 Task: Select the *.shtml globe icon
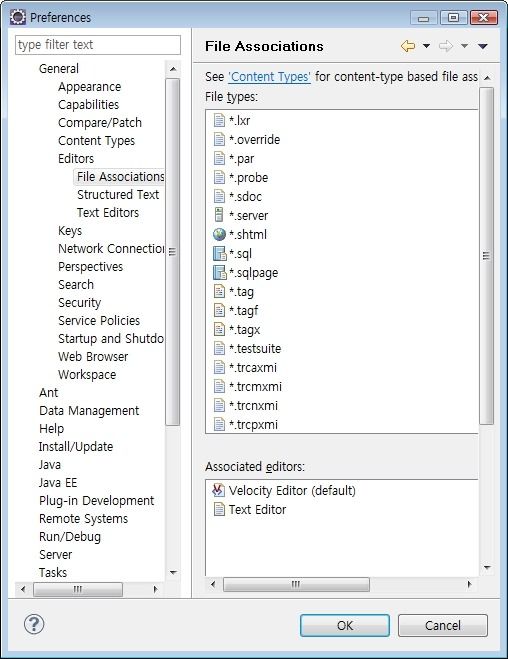219,234
